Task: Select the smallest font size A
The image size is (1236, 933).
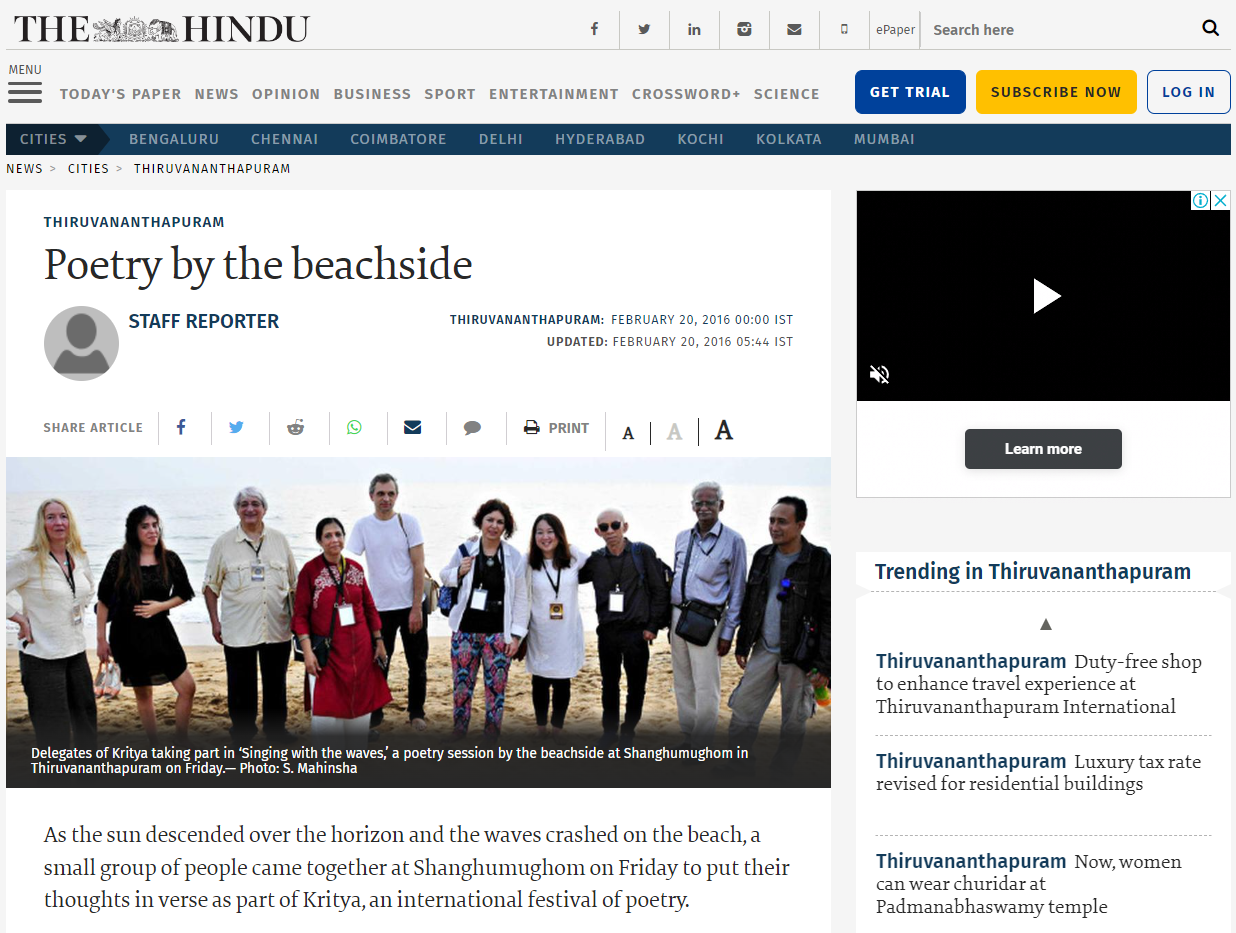Action: point(628,433)
